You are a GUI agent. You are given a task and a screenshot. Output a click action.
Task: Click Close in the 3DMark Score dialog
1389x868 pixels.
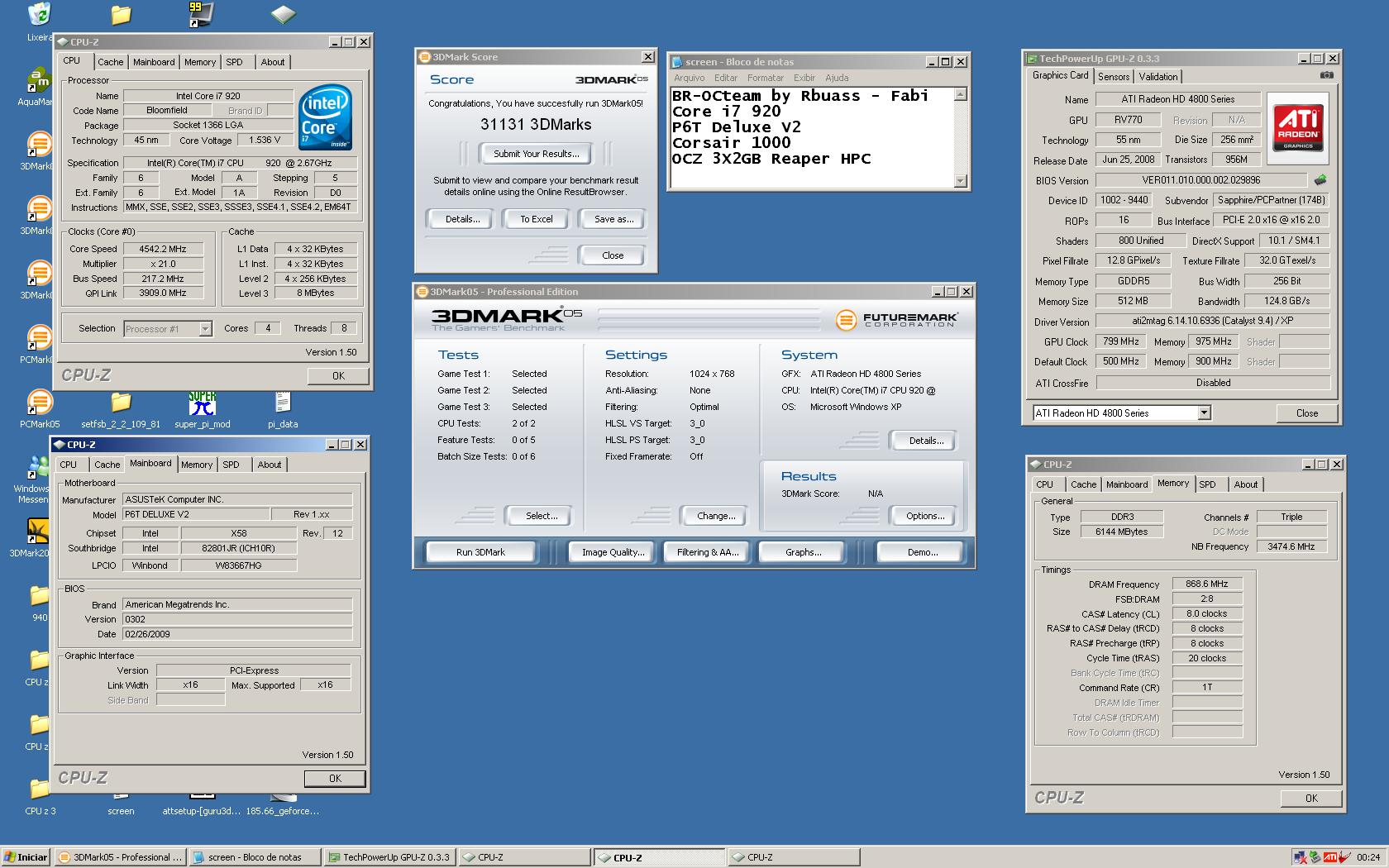pos(613,255)
